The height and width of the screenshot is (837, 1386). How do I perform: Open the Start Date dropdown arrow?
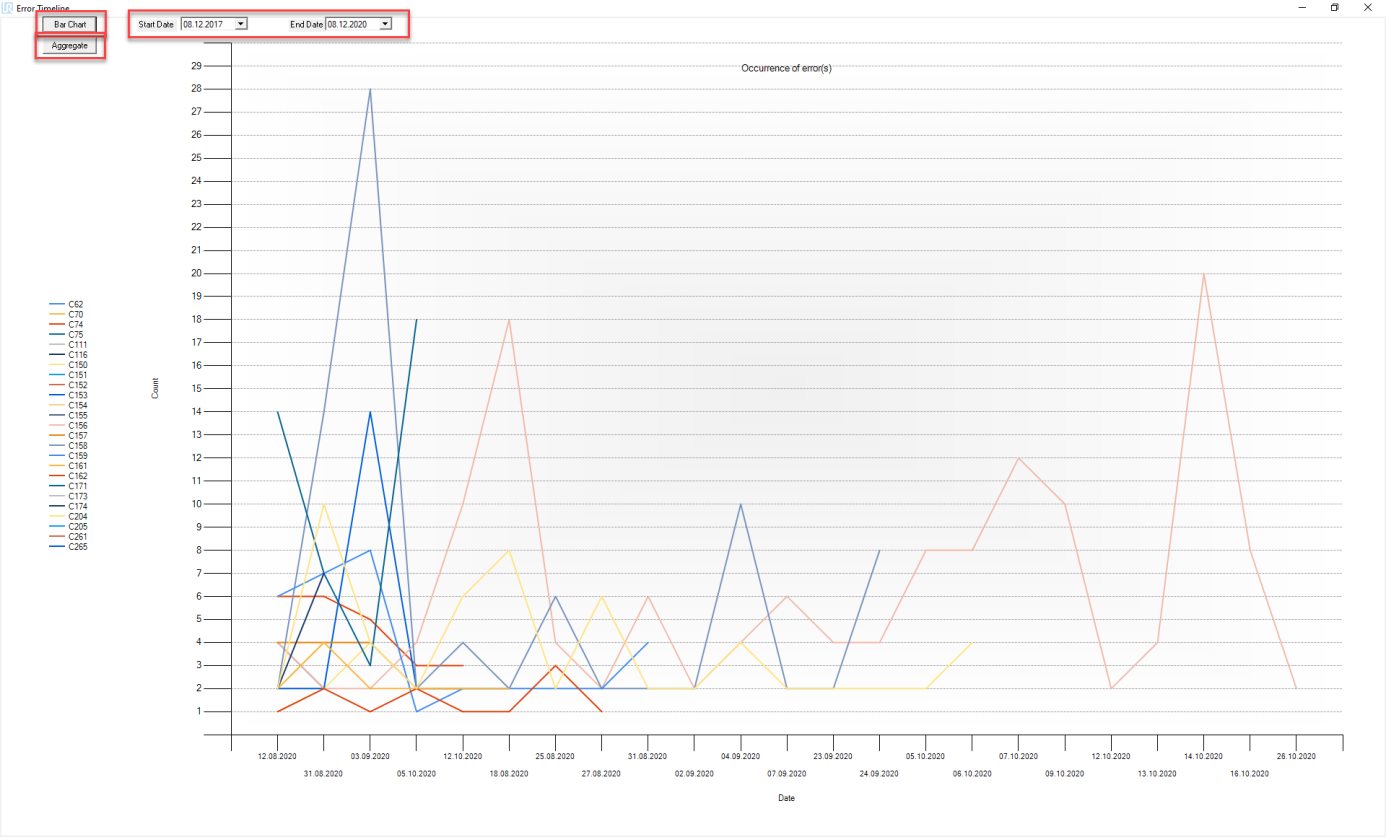tap(240, 24)
